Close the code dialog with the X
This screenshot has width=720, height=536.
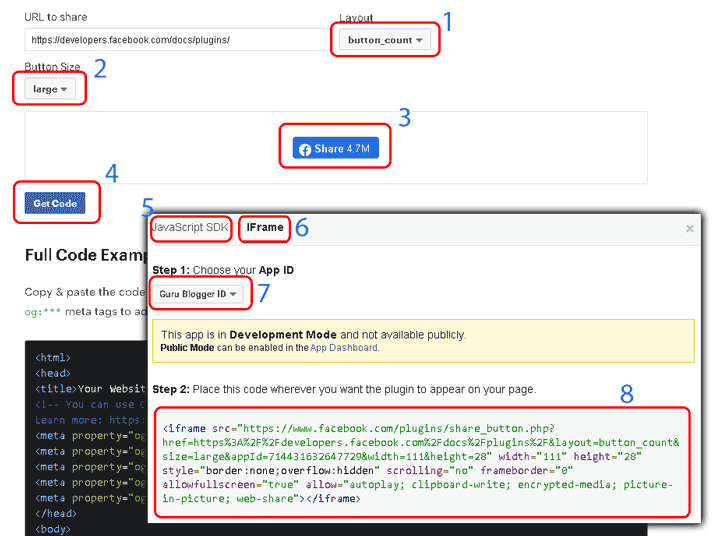[x=689, y=228]
